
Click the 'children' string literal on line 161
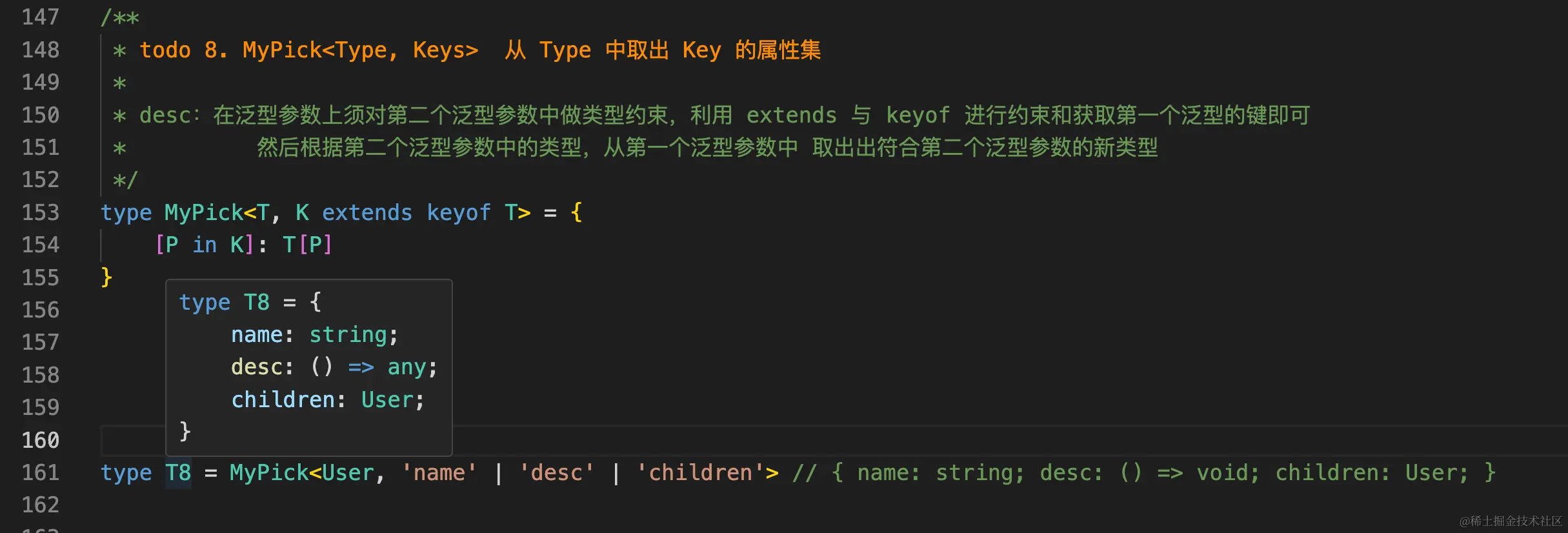click(700, 473)
